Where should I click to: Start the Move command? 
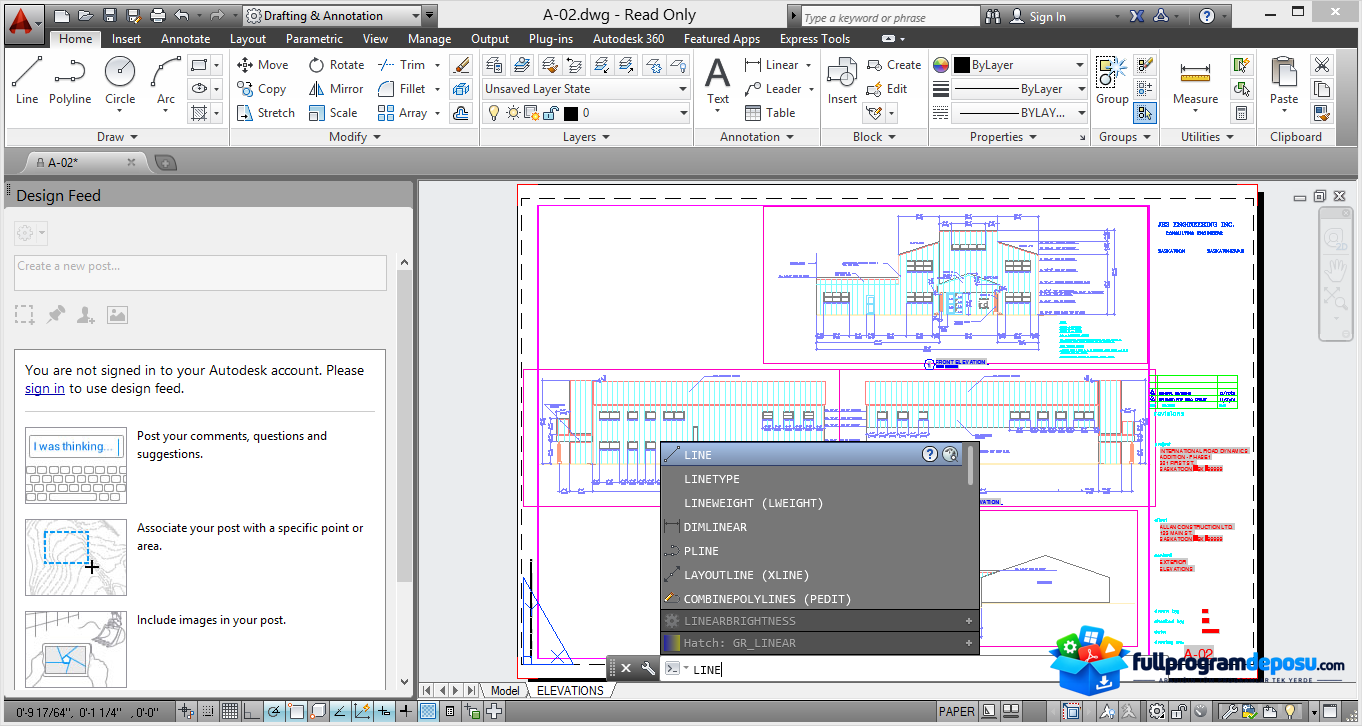[x=262, y=65]
